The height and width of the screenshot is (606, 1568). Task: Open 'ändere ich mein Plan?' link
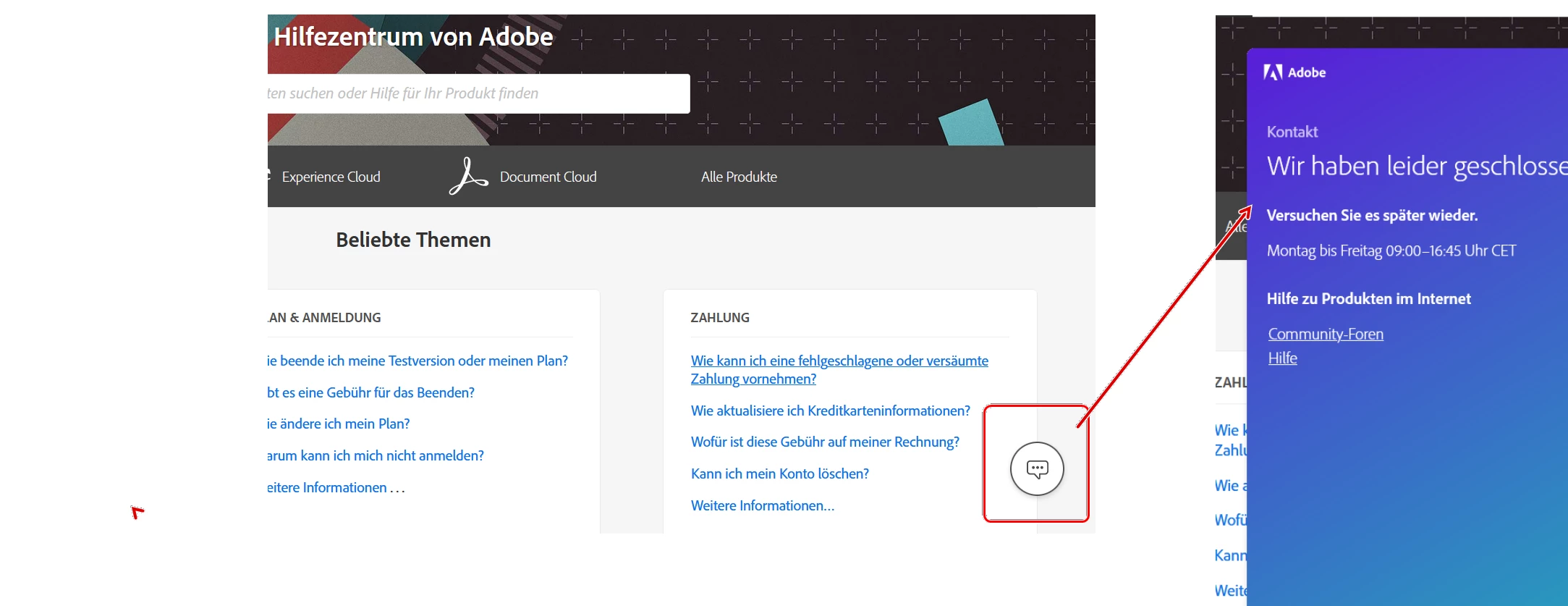[x=339, y=424]
